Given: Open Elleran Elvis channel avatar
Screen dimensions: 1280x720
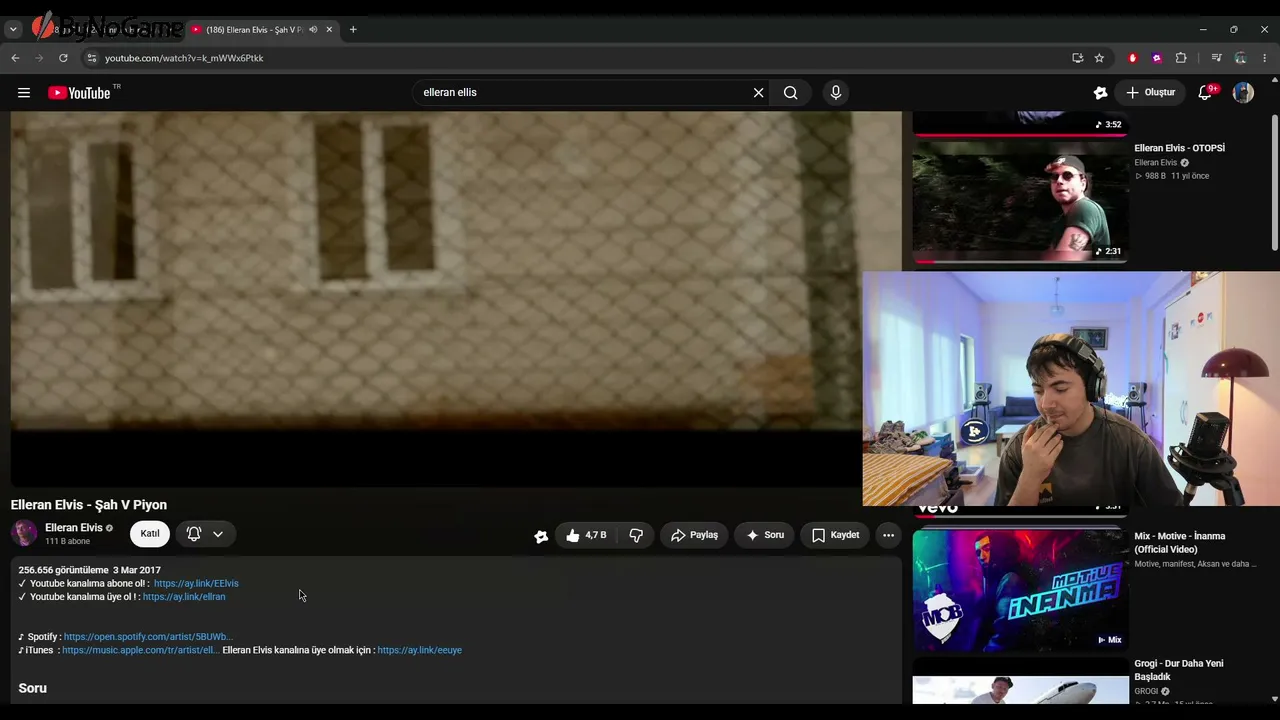Looking at the screenshot, I should (24, 534).
